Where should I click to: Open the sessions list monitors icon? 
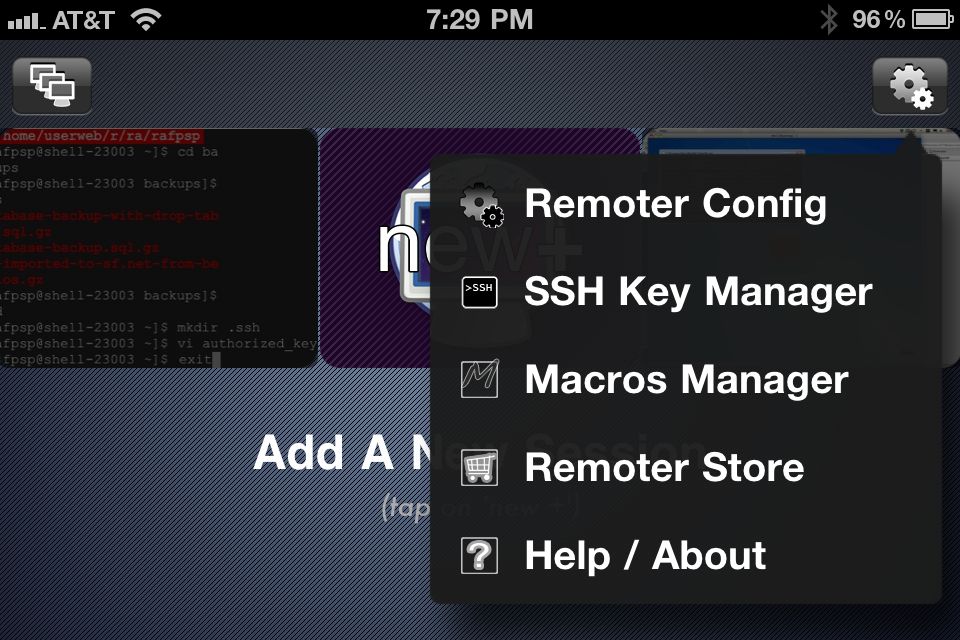[52, 86]
